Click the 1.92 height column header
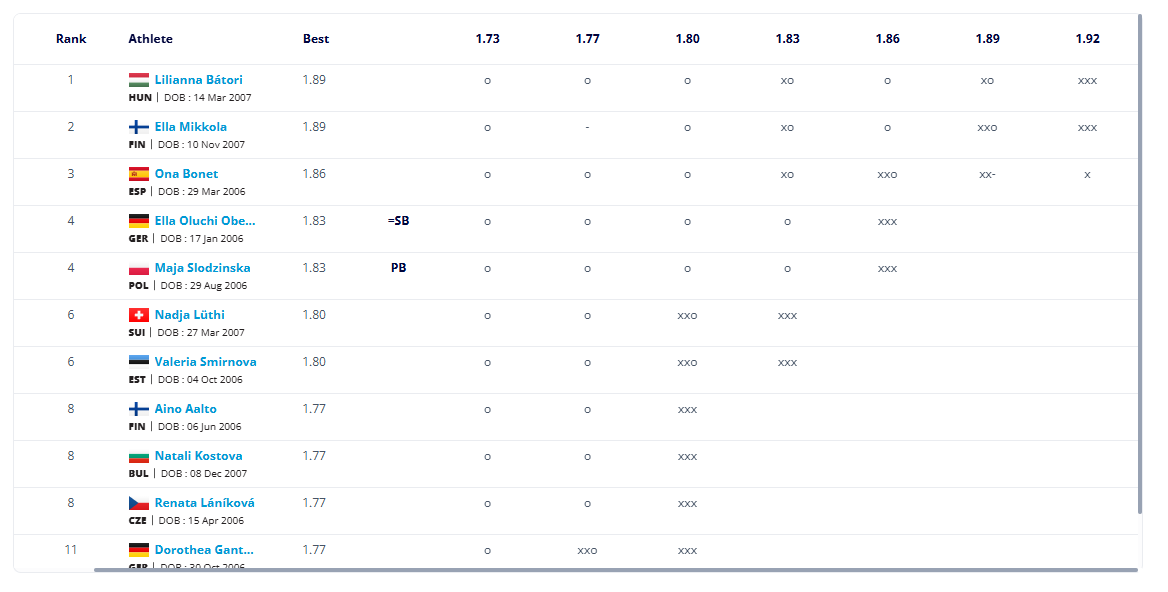 click(1088, 39)
